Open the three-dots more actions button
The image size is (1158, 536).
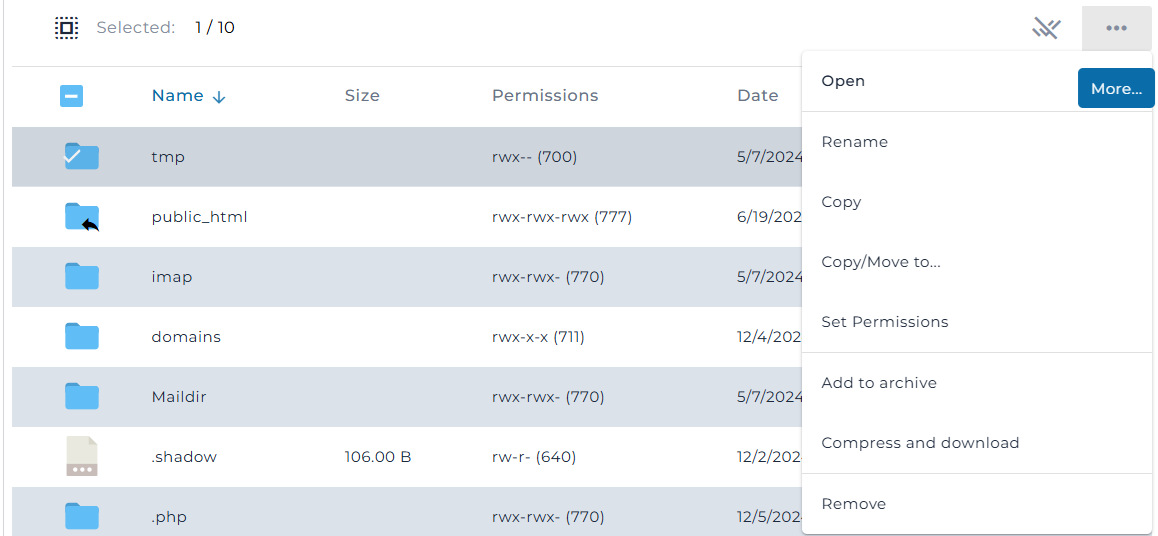point(1116,28)
